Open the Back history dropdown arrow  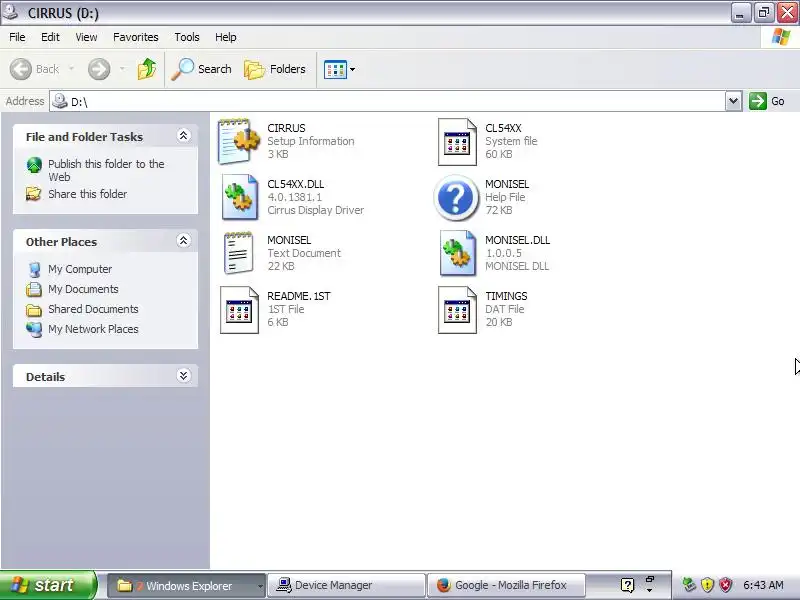click(x=71, y=69)
